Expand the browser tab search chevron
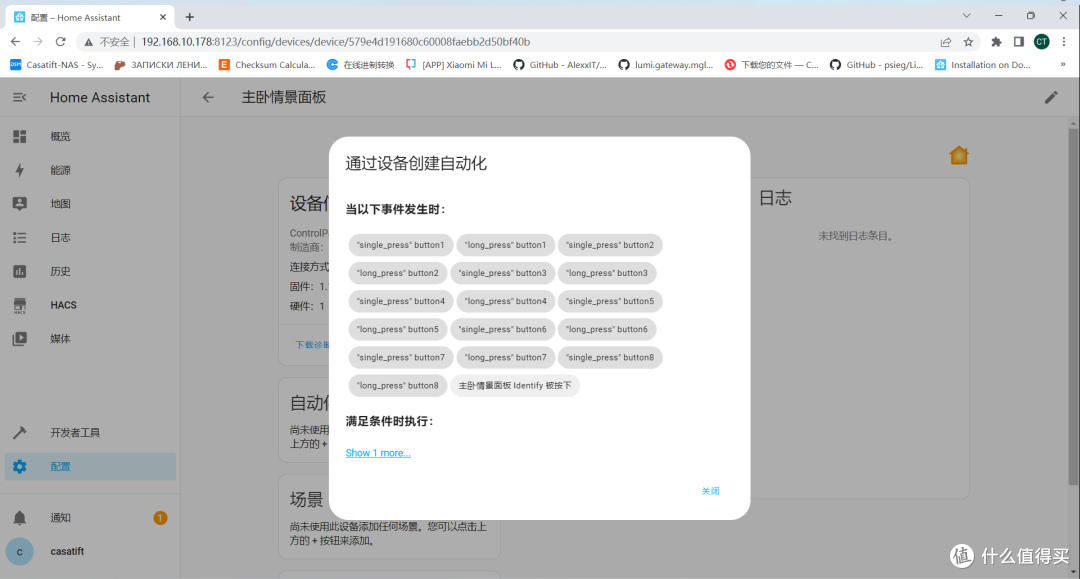Image resolution: width=1080 pixels, height=579 pixels. tap(966, 15)
